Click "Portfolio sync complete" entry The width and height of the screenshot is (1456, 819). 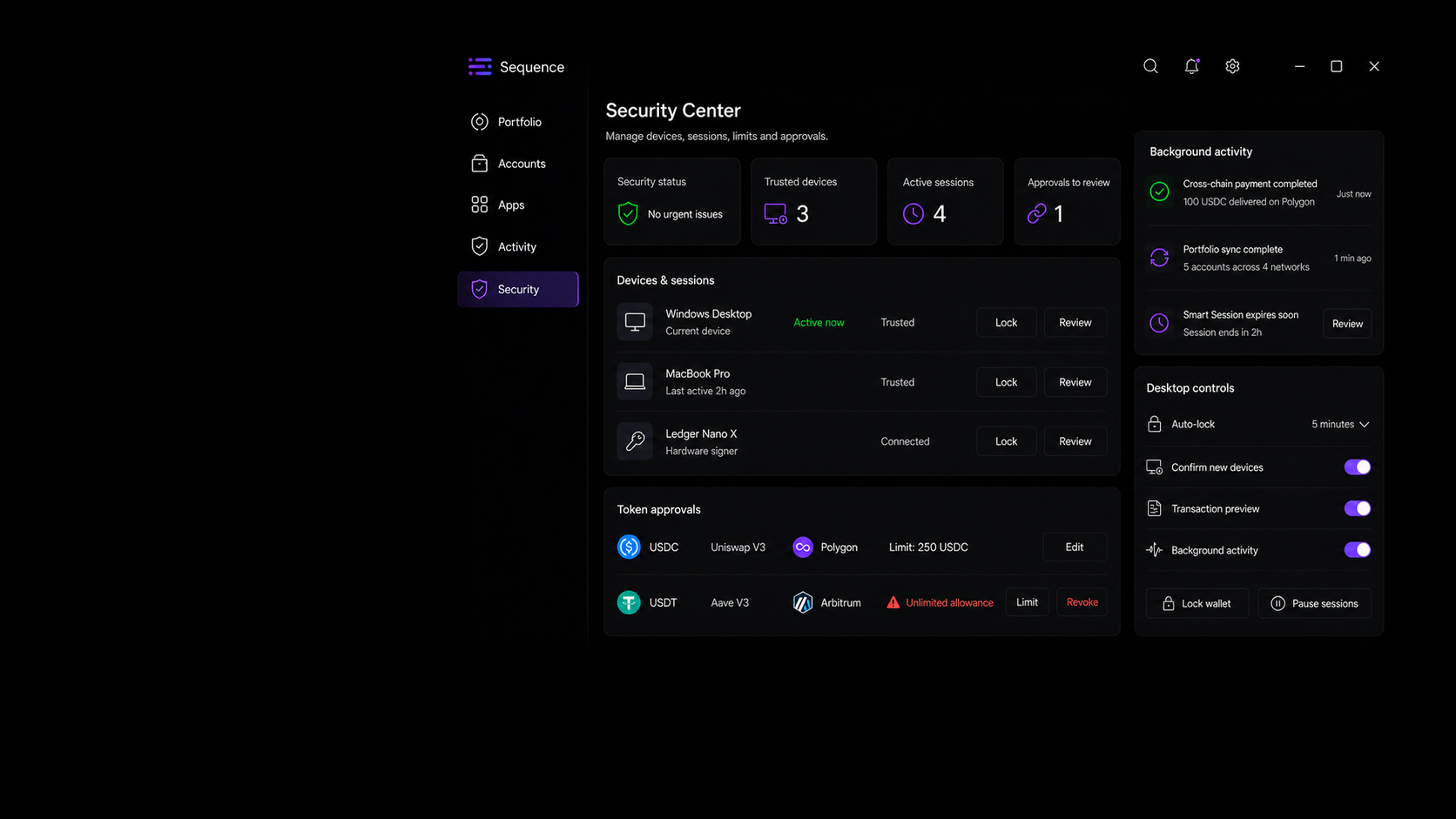click(1259, 258)
